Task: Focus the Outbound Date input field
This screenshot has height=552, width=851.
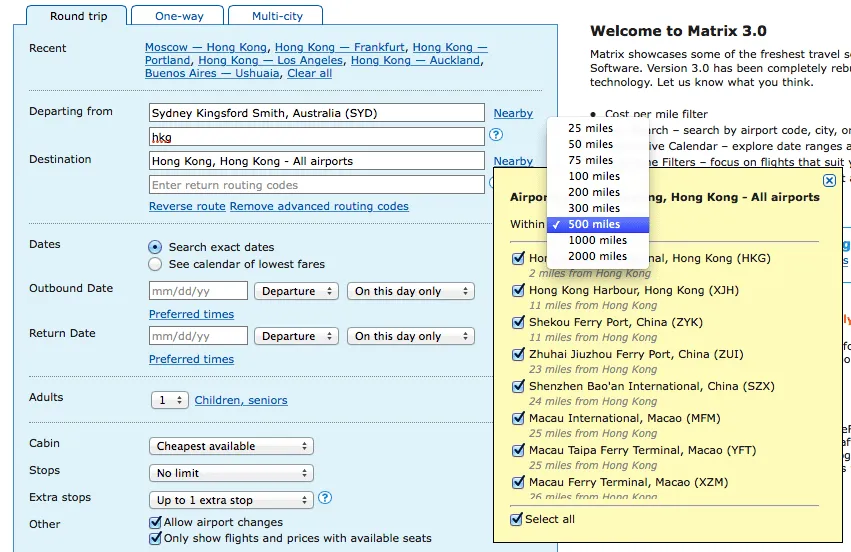Action: pos(198,291)
